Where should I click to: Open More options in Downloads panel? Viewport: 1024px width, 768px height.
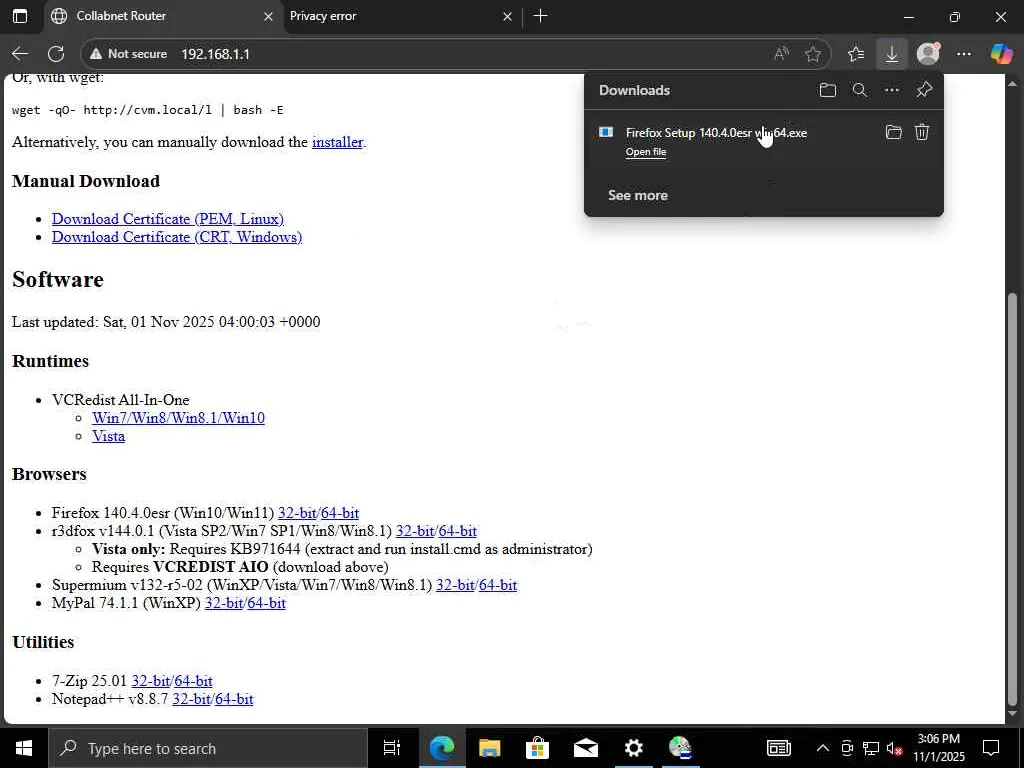[x=892, y=90]
